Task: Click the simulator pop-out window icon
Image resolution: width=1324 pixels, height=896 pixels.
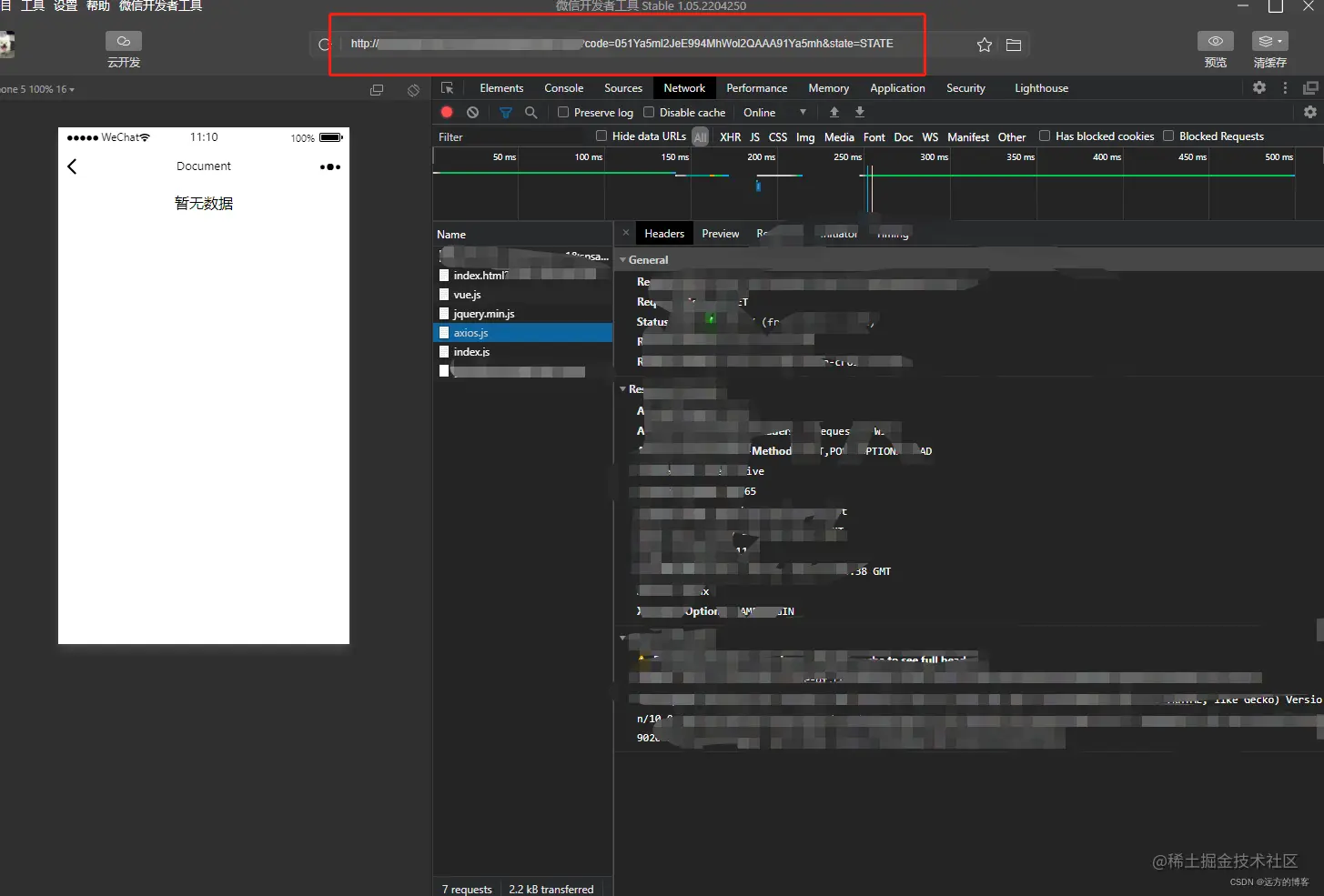Action: pos(377,90)
